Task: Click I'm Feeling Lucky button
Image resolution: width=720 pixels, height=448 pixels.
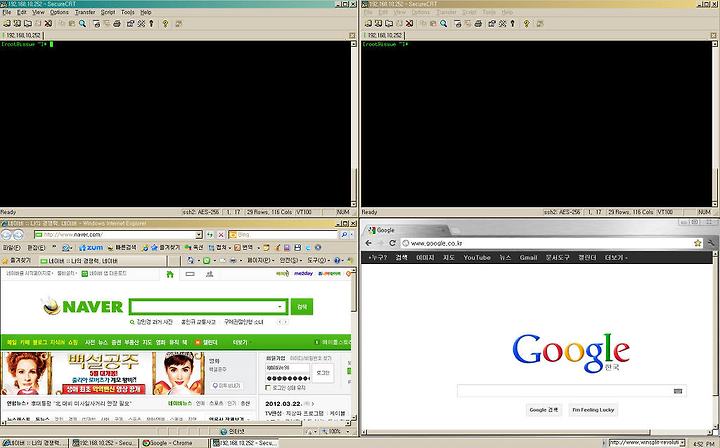Action: [x=593, y=409]
